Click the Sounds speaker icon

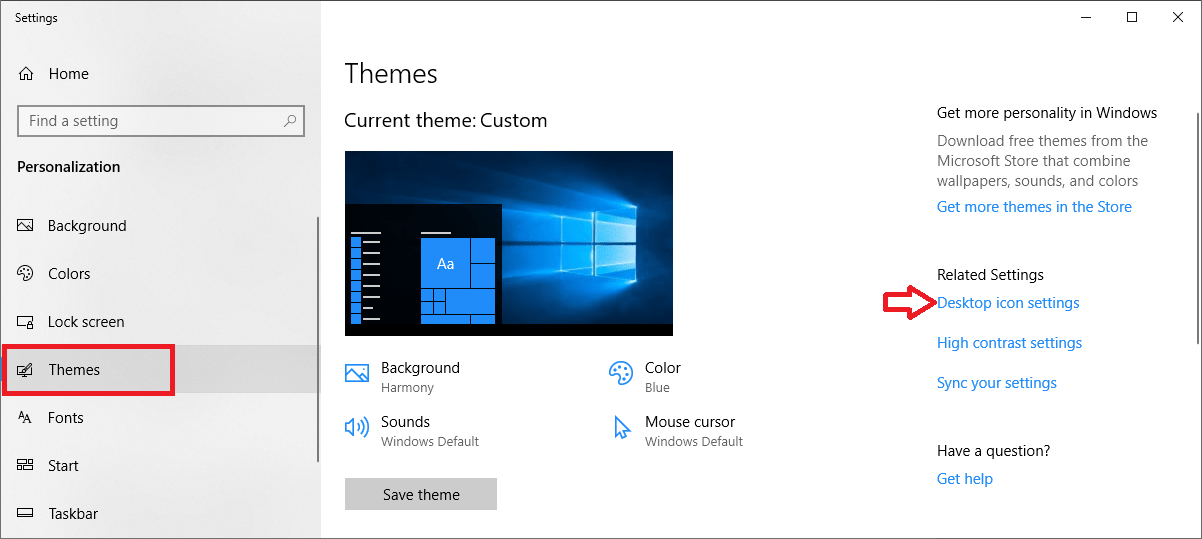(357, 428)
